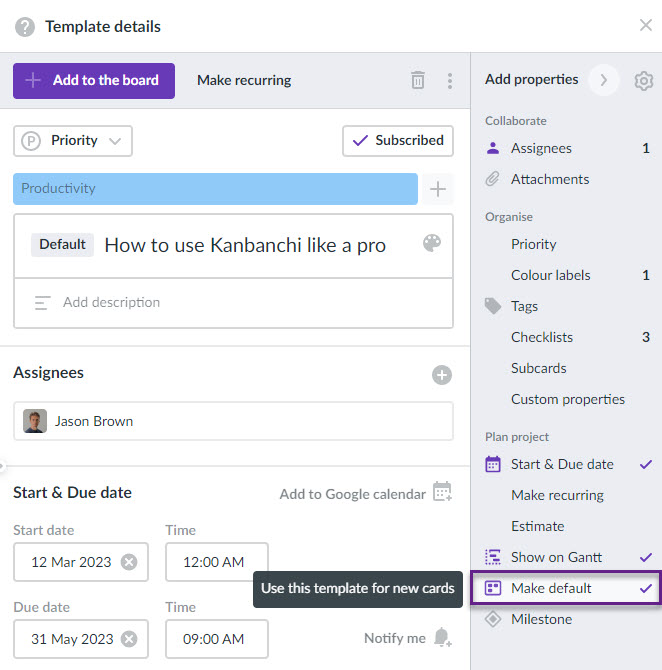
Task: Click Add to Google calendar link
Action: coord(352,494)
